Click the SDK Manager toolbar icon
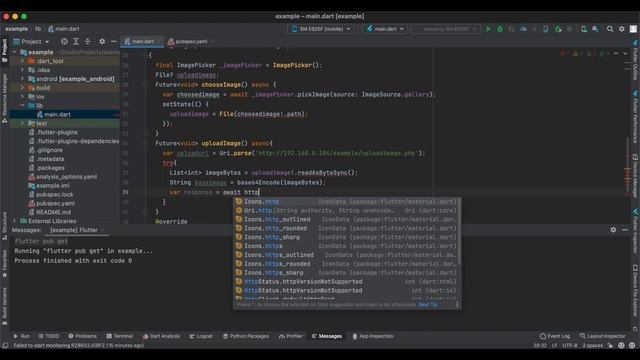 coord(596,29)
